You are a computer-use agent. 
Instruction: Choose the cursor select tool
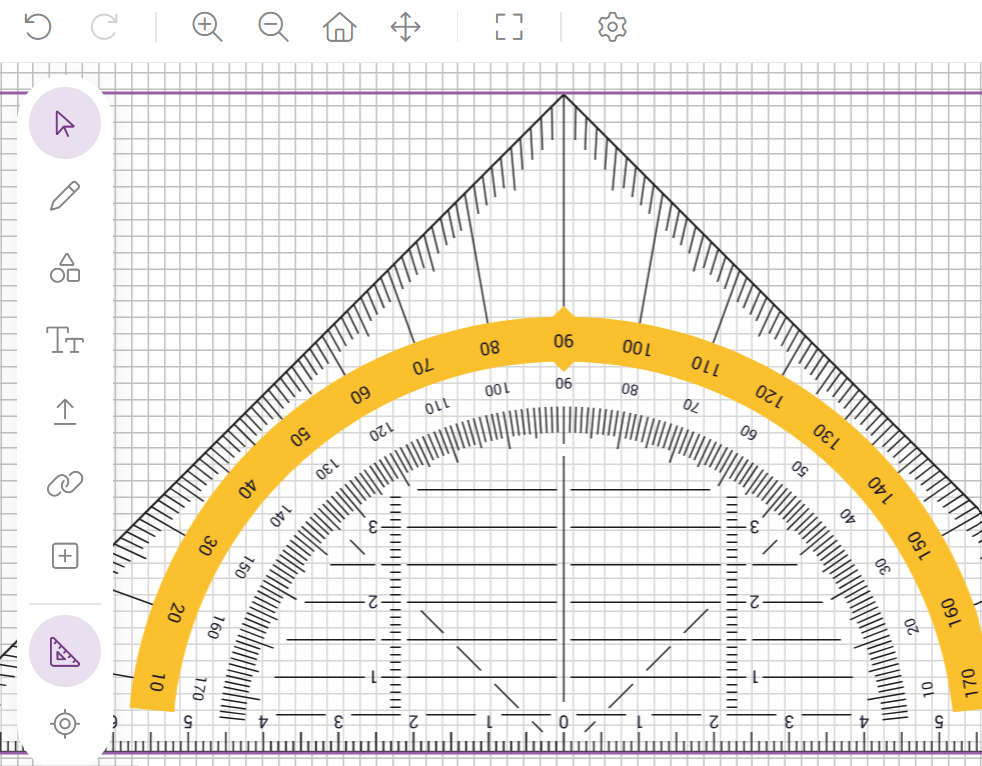point(65,124)
